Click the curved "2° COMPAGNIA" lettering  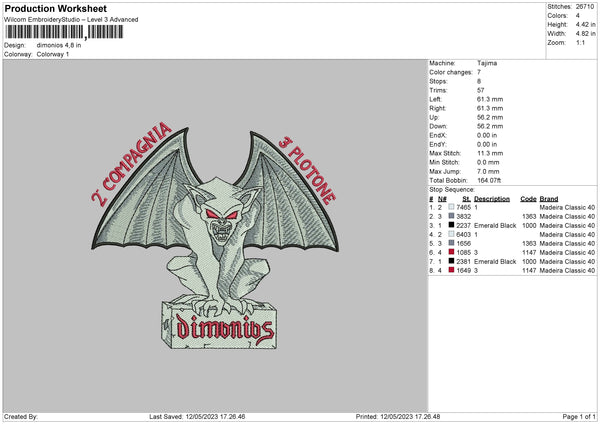coord(131,163)
